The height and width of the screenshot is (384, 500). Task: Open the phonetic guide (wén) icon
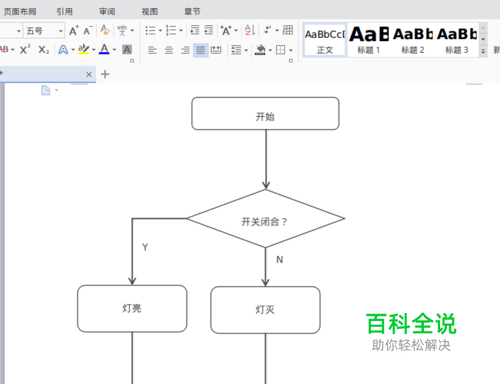(122, 30)
